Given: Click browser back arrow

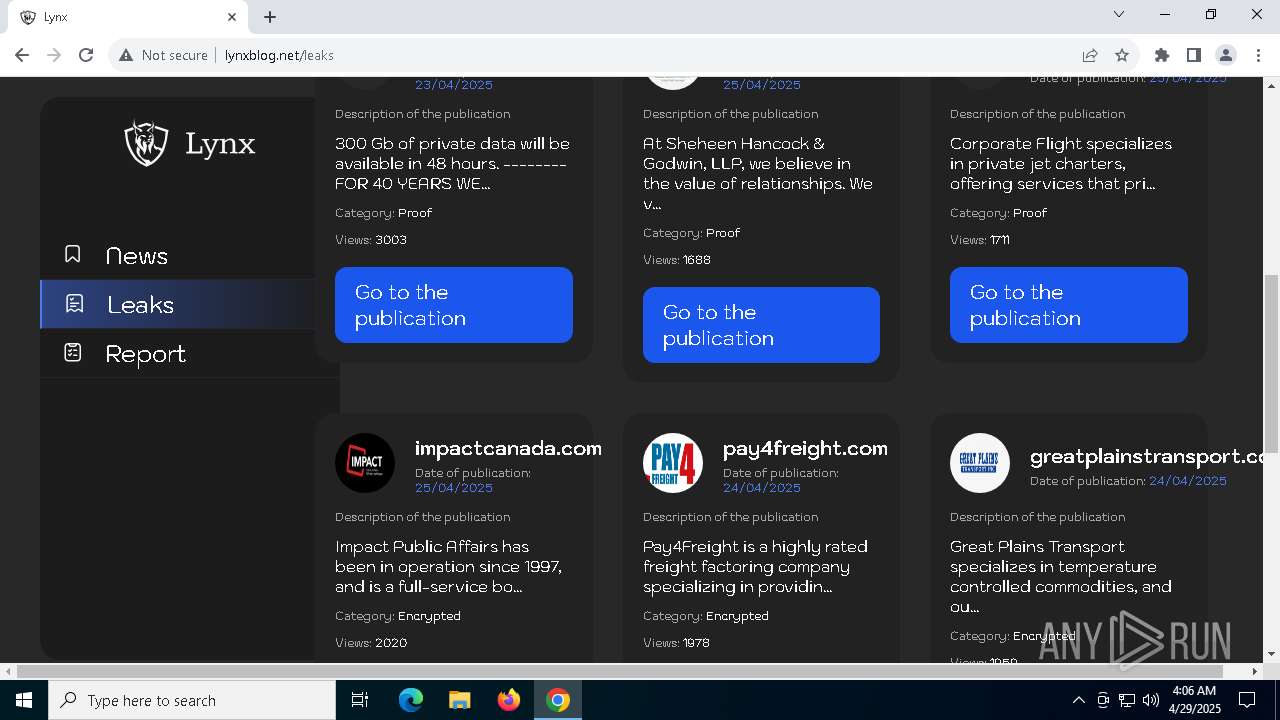Looking at the screenshot, I should tap(22, 55).
